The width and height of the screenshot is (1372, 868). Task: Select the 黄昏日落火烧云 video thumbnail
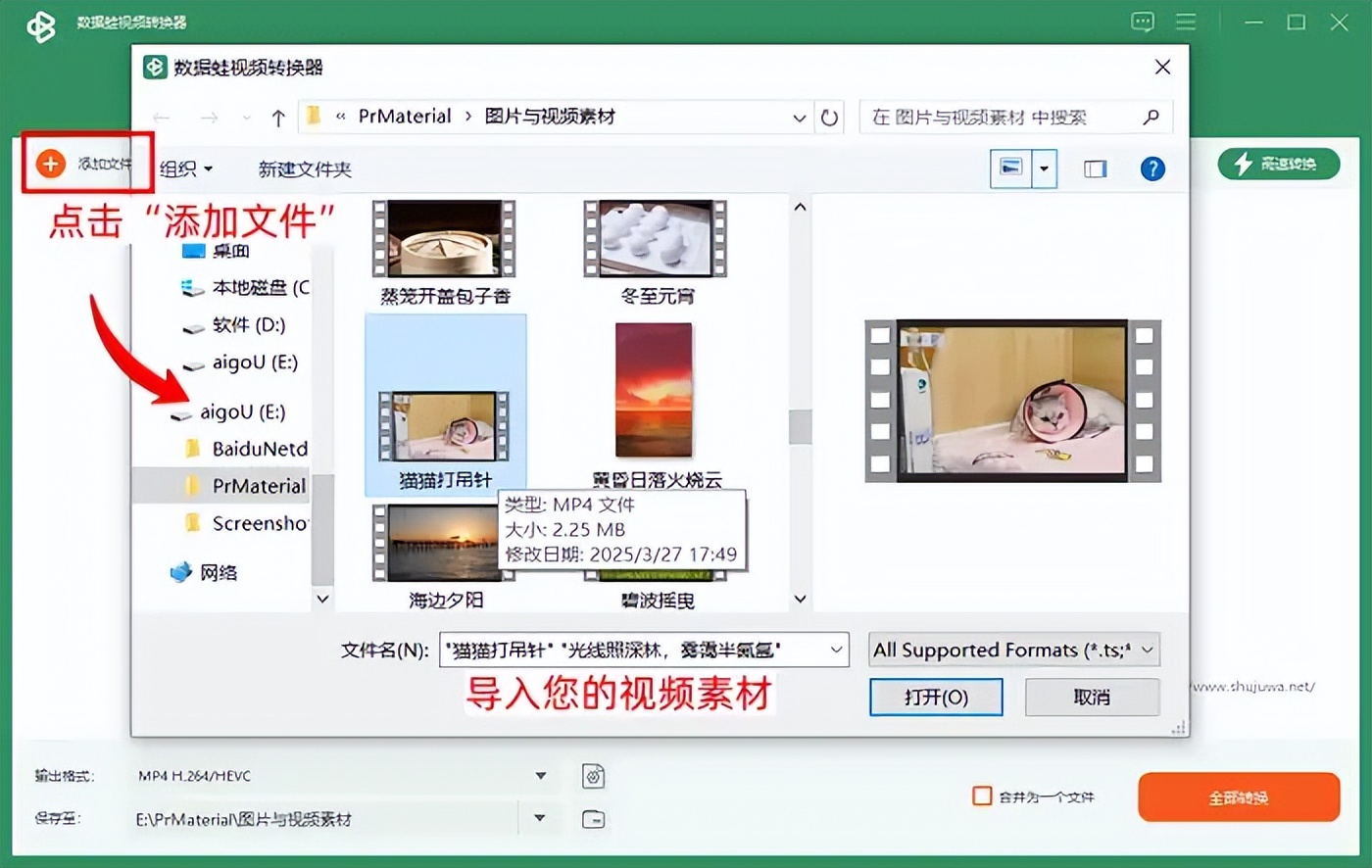point(654,390)
